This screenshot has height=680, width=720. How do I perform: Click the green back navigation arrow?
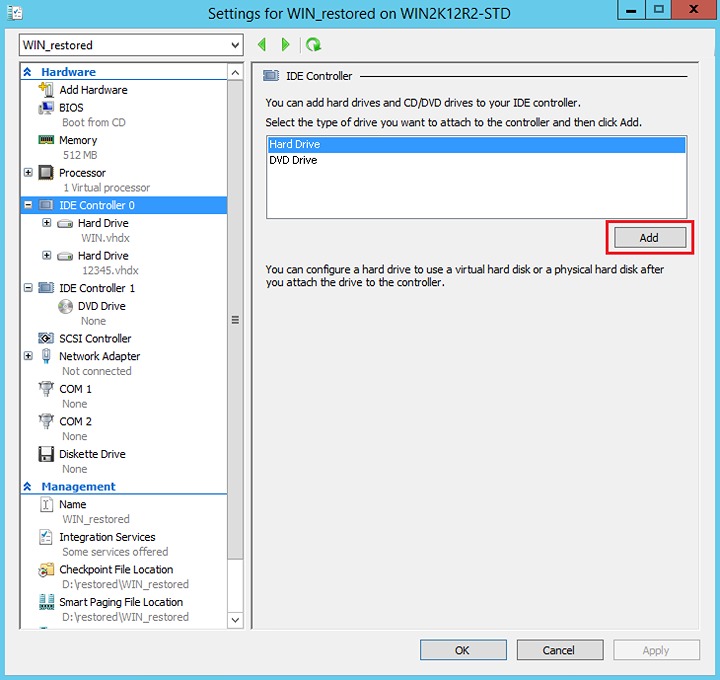(x=262, y=45)
